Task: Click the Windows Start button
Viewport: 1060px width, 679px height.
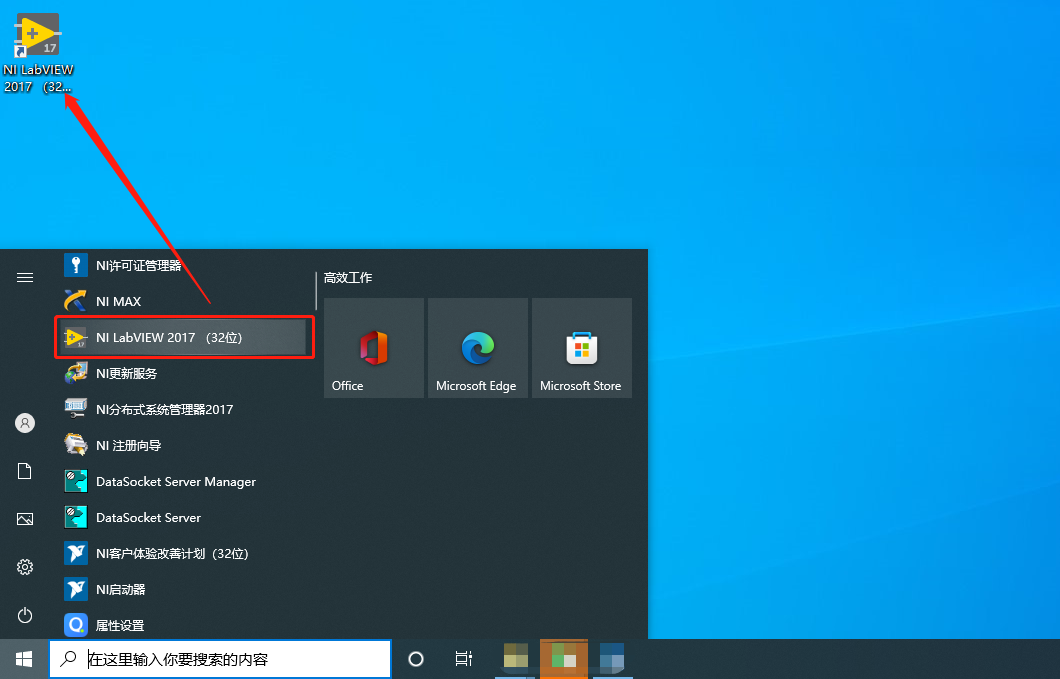Action: [x=24, y=659]
